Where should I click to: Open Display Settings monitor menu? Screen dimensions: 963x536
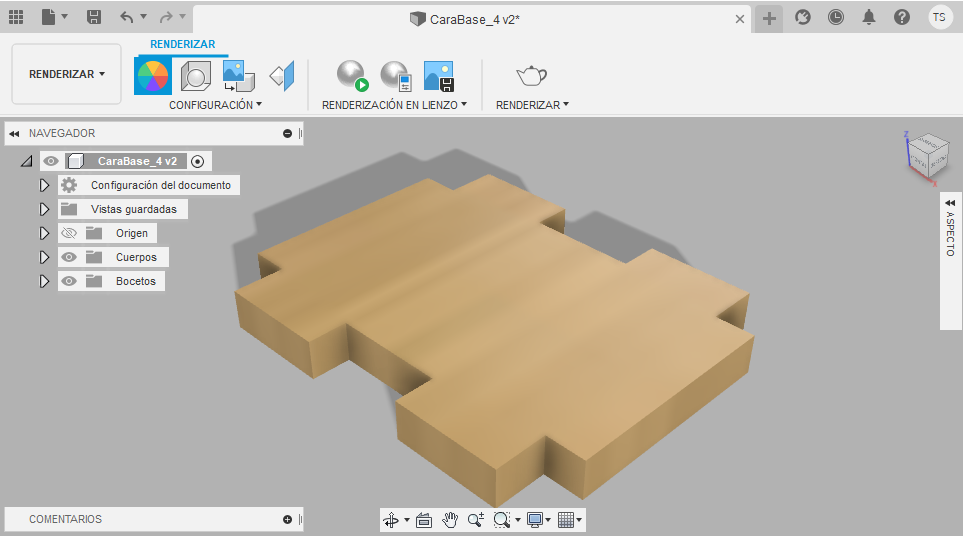(x=539, y=520)
